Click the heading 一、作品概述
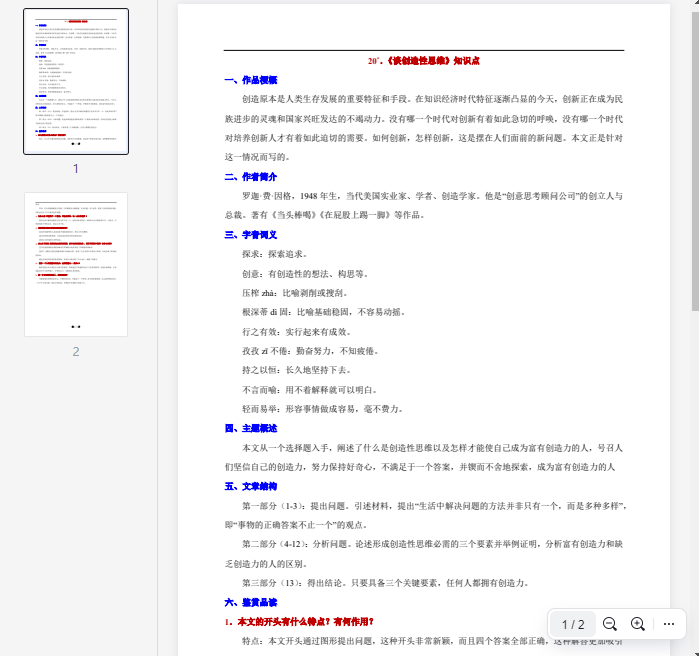Image resolution: width=699 pixels, height=656 pixels. coord(251,80)
